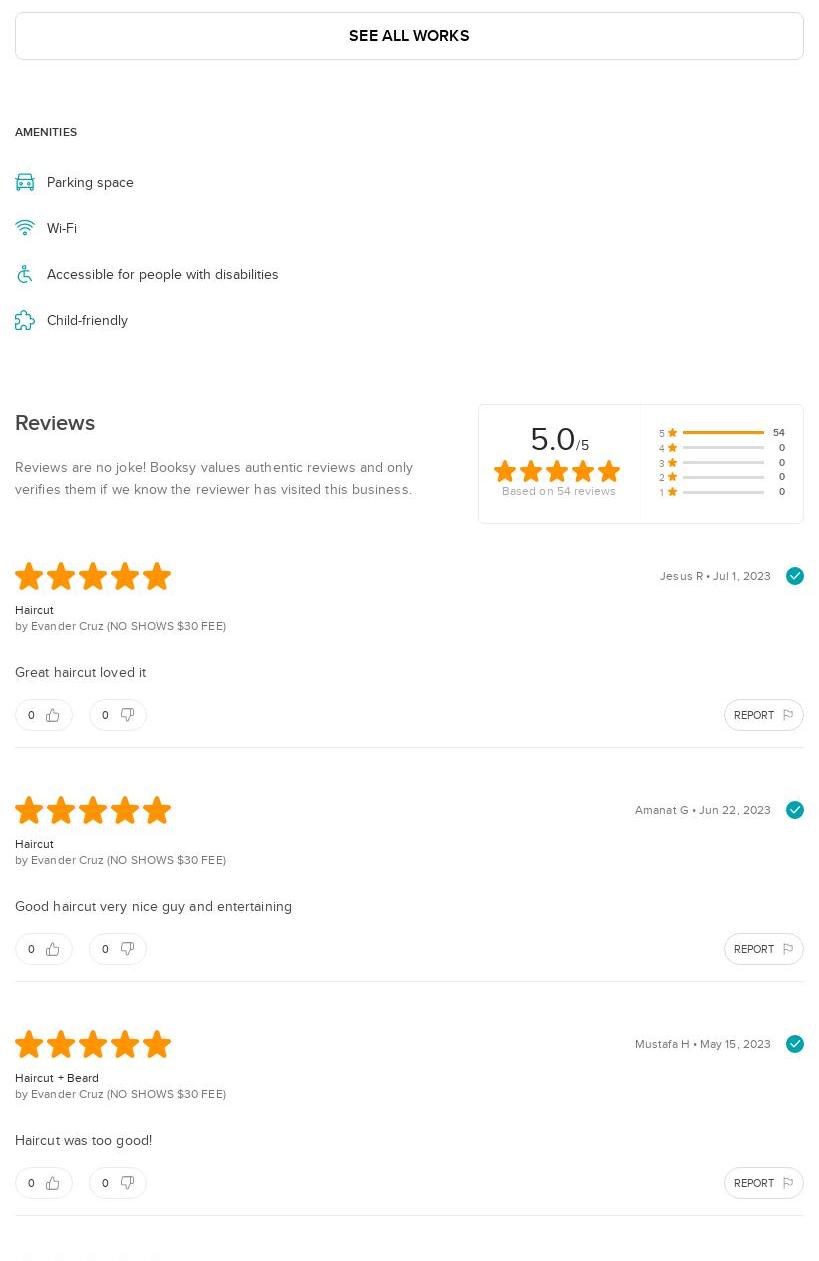Report Mustafa H's review
Screen dimensions: 819x1261
tap(763, 1183)
